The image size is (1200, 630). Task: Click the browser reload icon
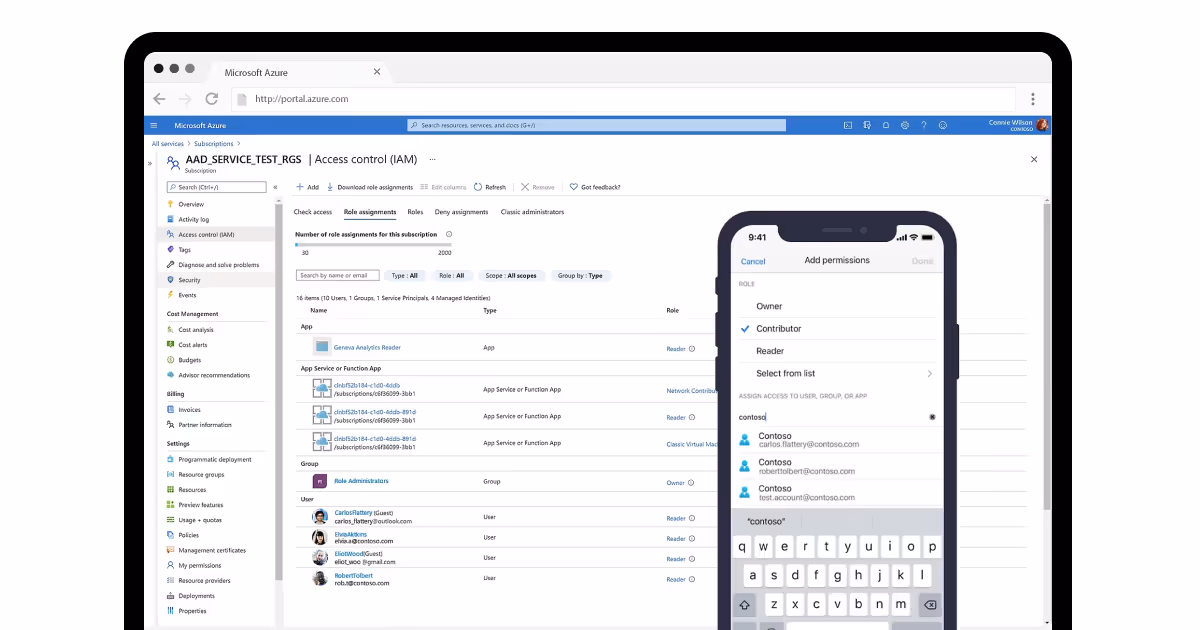pos(212,99)
